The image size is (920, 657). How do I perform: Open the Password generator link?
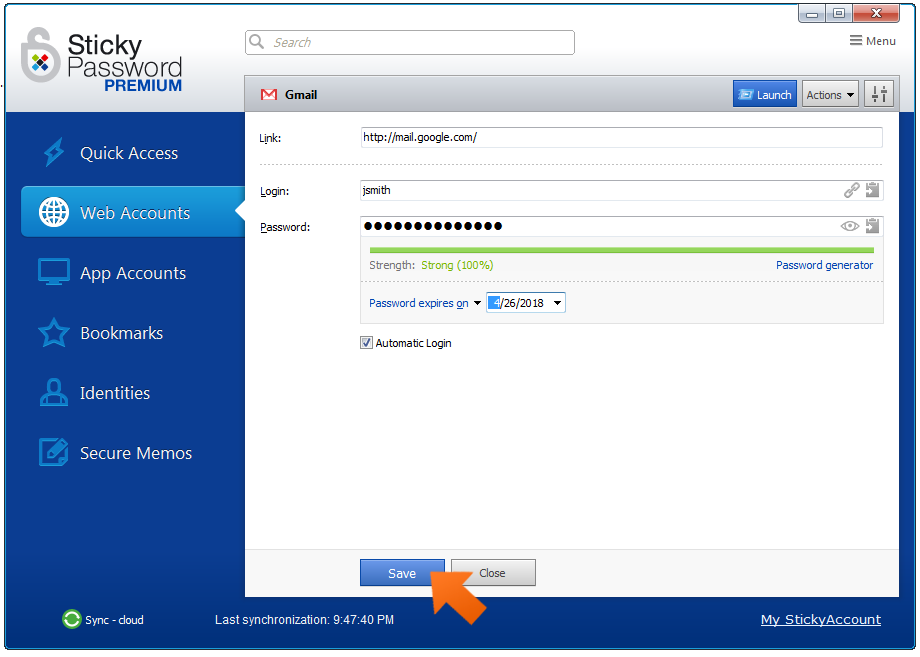point(824,265)
